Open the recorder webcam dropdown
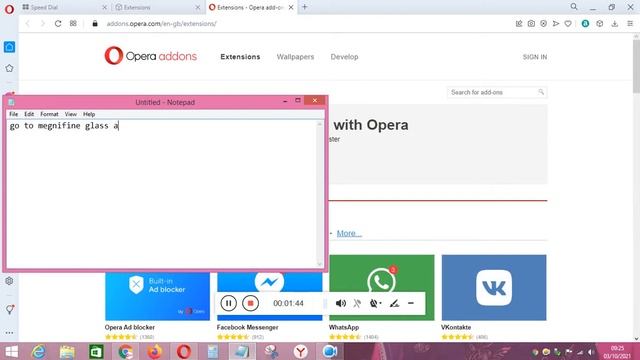The image size is (640, 360). [375, 303]
